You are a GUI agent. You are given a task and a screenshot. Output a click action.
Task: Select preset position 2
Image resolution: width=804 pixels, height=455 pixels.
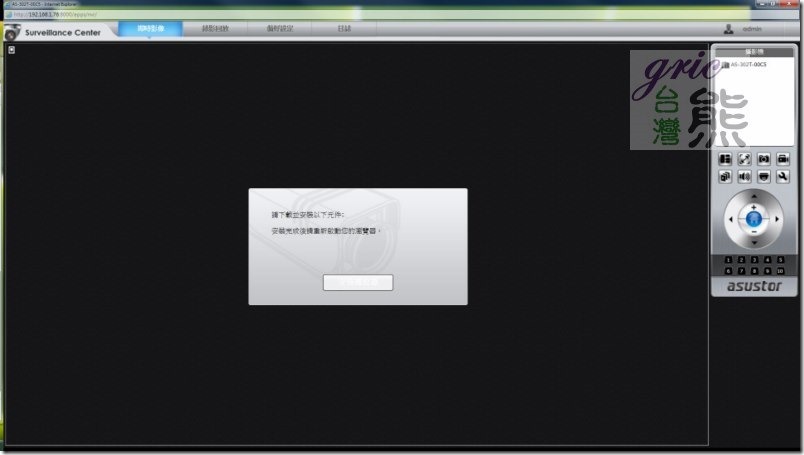click(x=741, y=260)
